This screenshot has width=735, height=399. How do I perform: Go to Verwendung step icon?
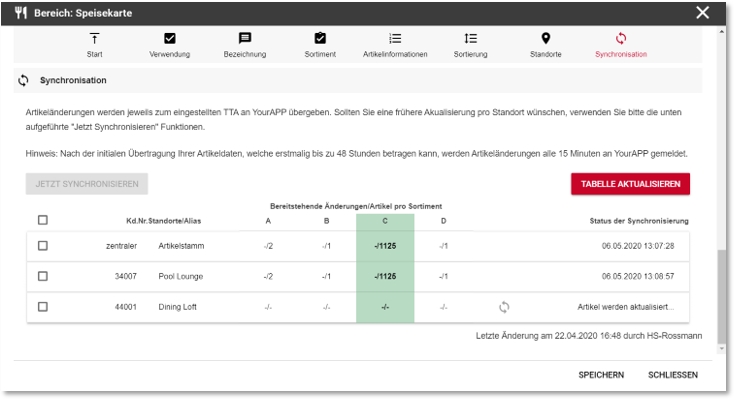tap(170, 38)
